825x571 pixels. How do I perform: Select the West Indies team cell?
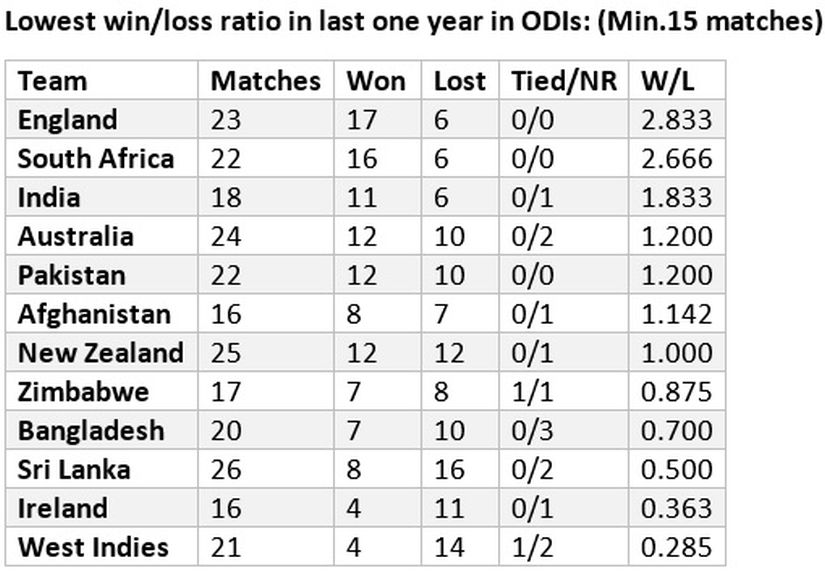(93, 547)
